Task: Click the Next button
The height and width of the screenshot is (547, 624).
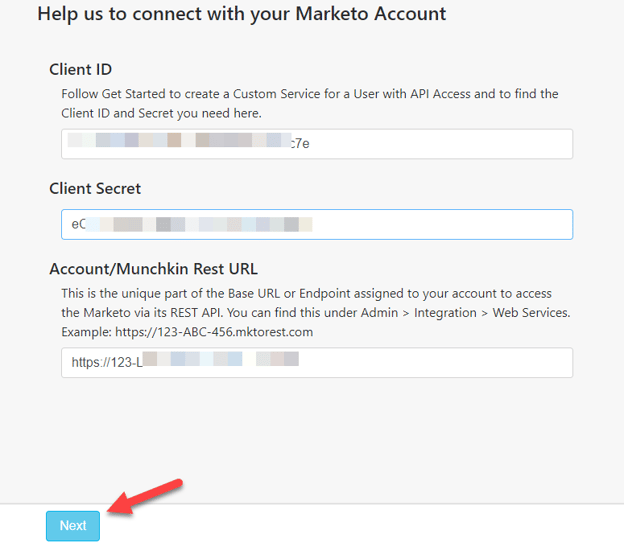Action: [73, 526]
